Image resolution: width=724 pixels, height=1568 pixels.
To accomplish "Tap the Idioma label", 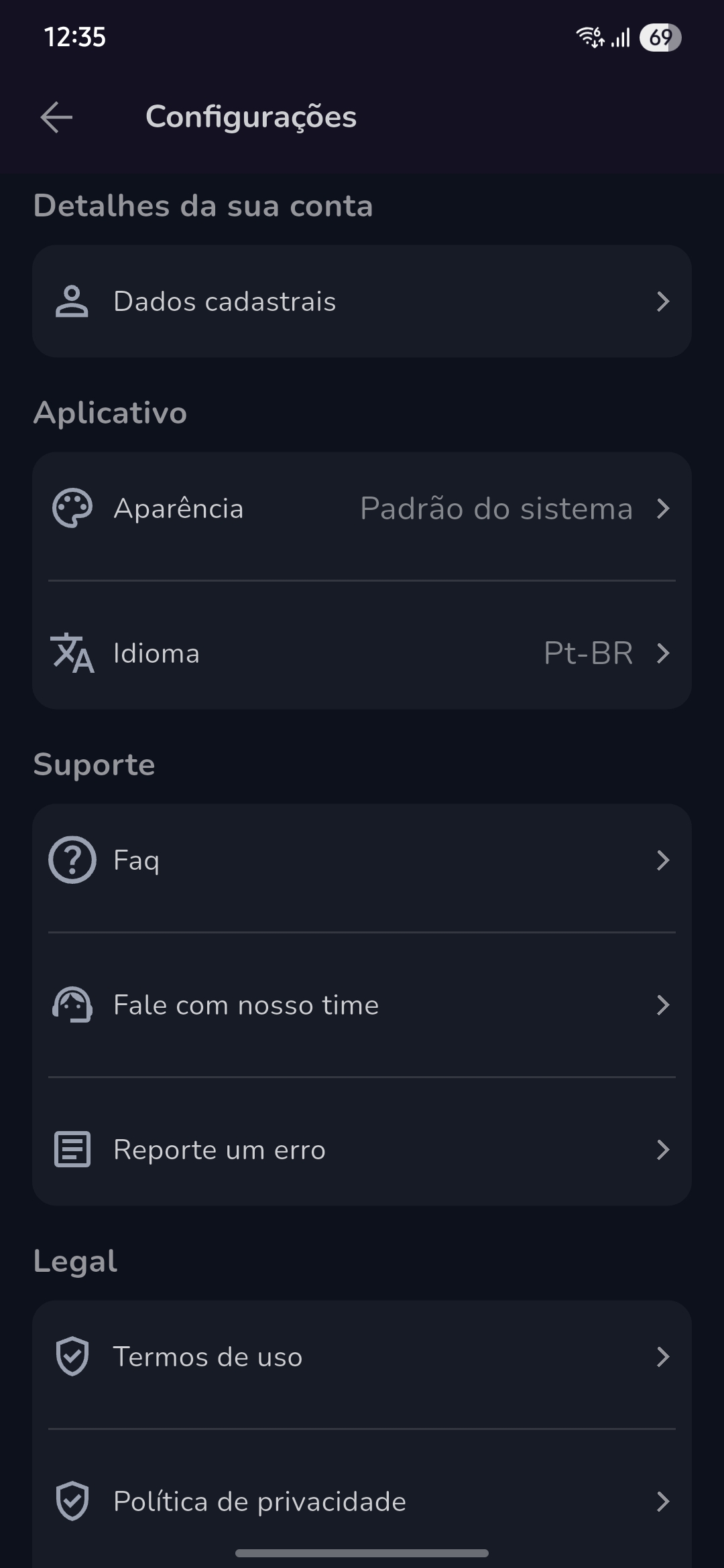I will (x=156, y=653).
